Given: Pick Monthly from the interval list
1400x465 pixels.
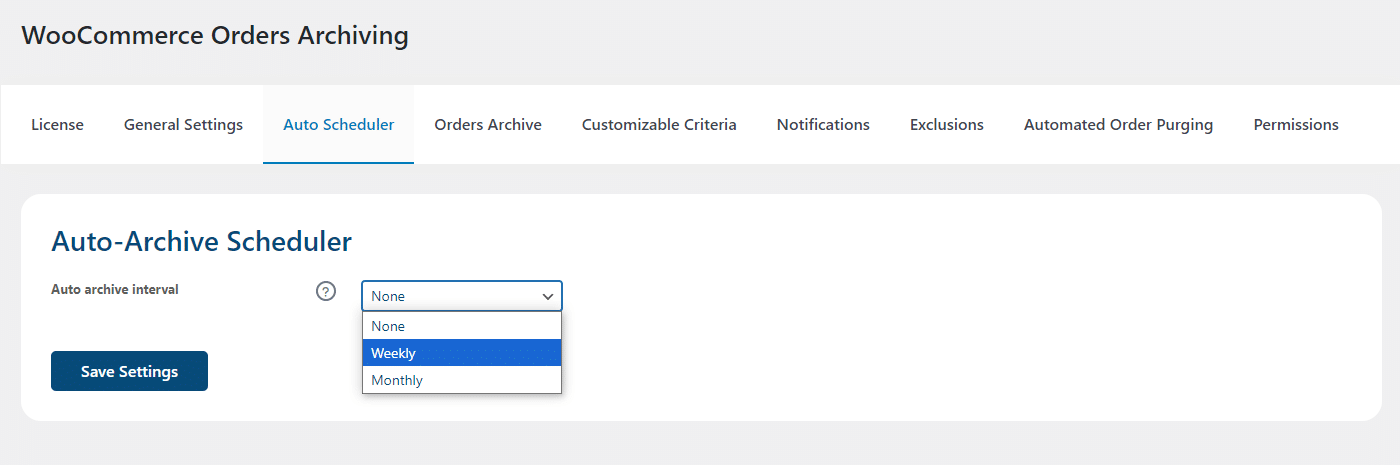Looking at the screenshot, I should [462, 380].
